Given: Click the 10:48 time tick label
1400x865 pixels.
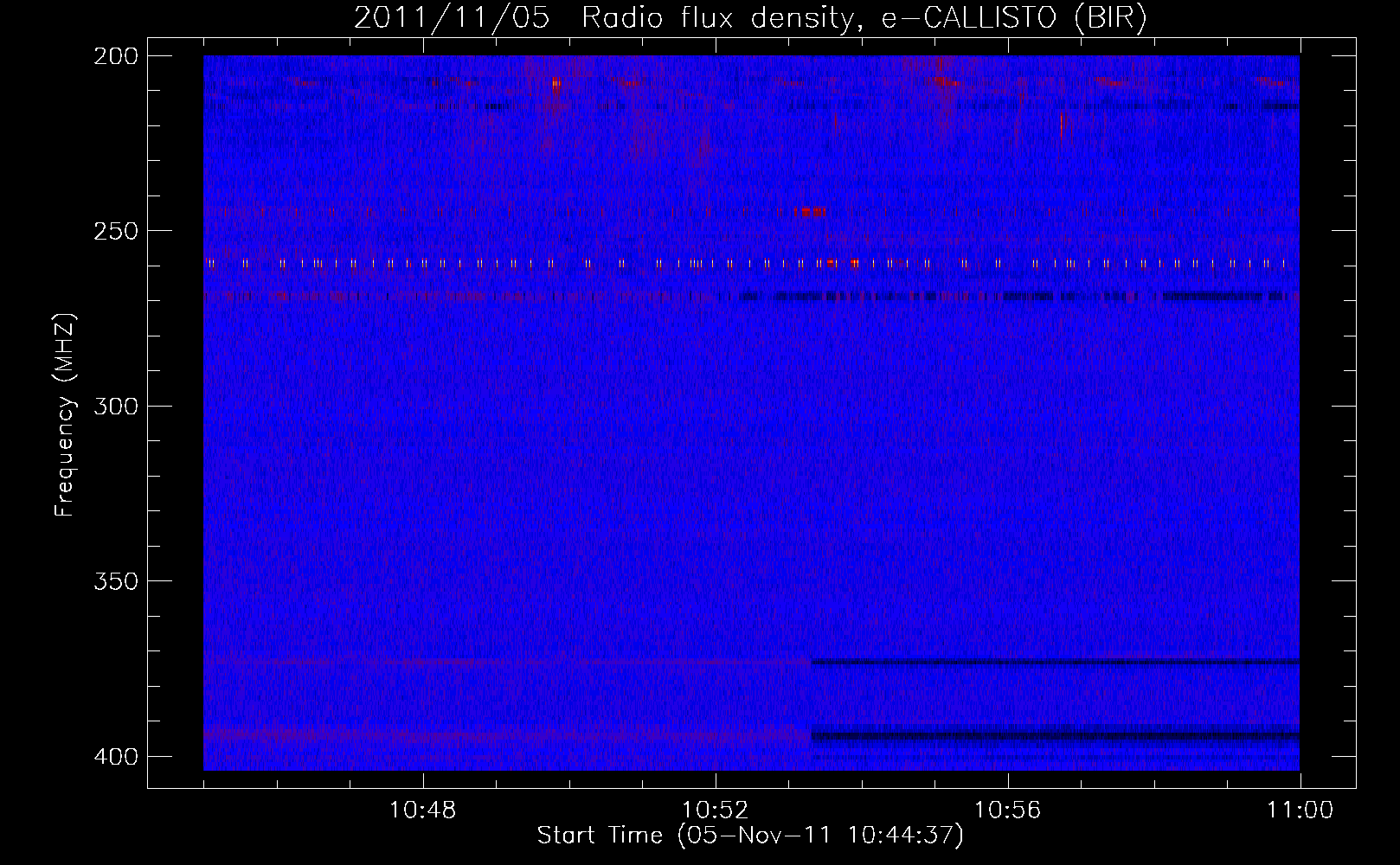Looking at the screenshot, I should tap(423, 810).
